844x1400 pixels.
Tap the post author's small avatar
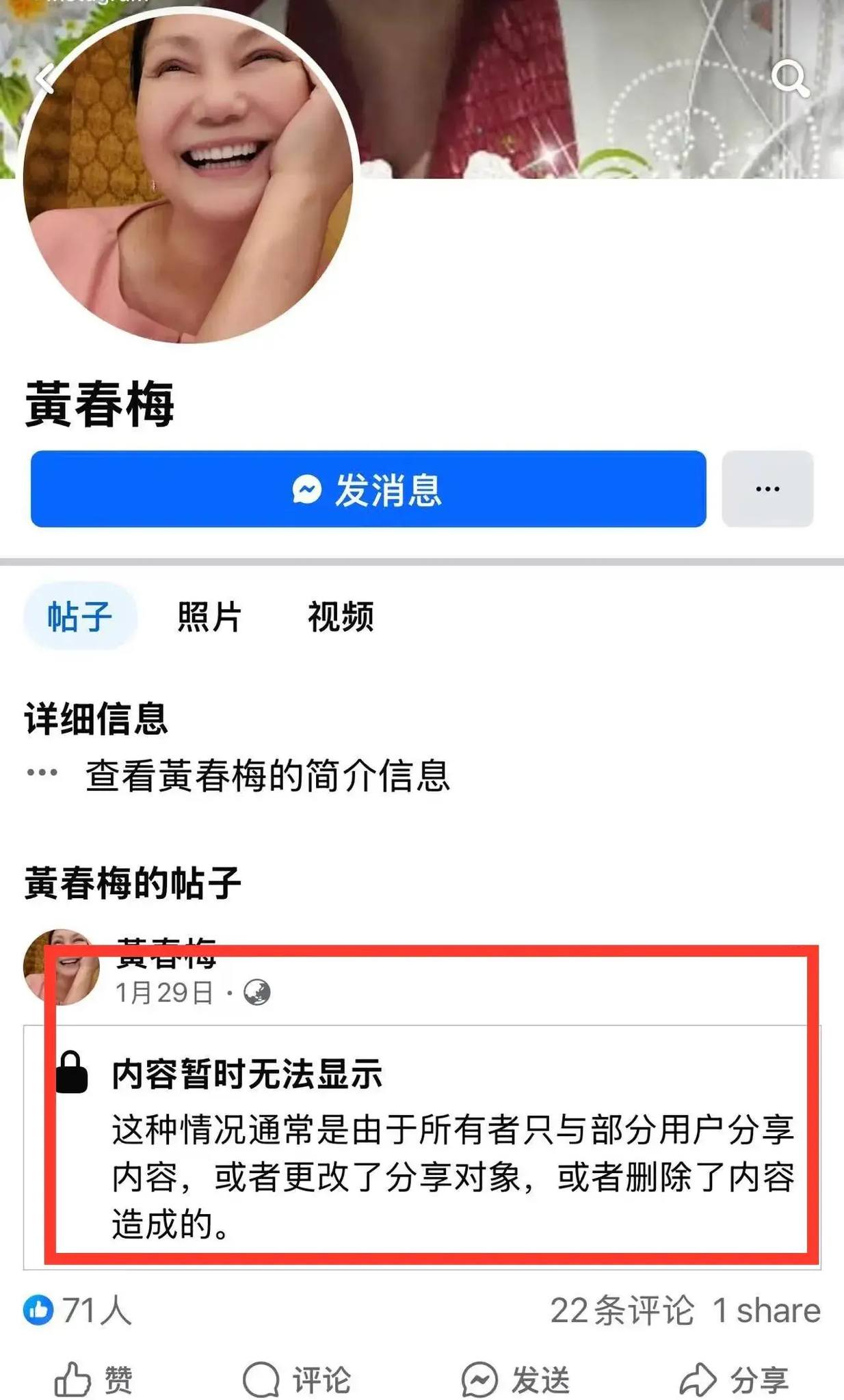coord(62,967)
